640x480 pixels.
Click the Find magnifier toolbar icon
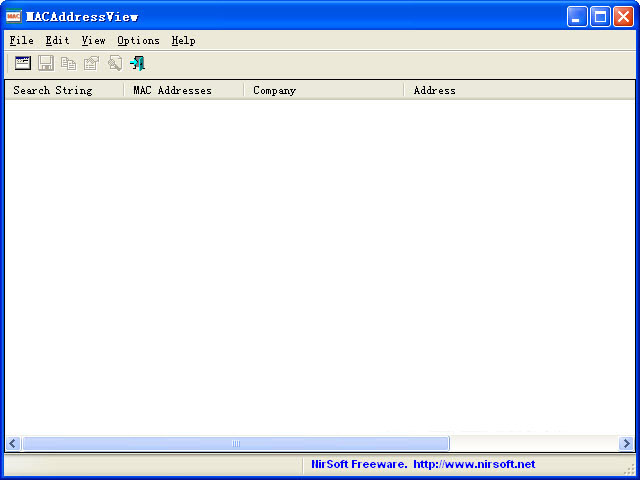coord(114,63)
